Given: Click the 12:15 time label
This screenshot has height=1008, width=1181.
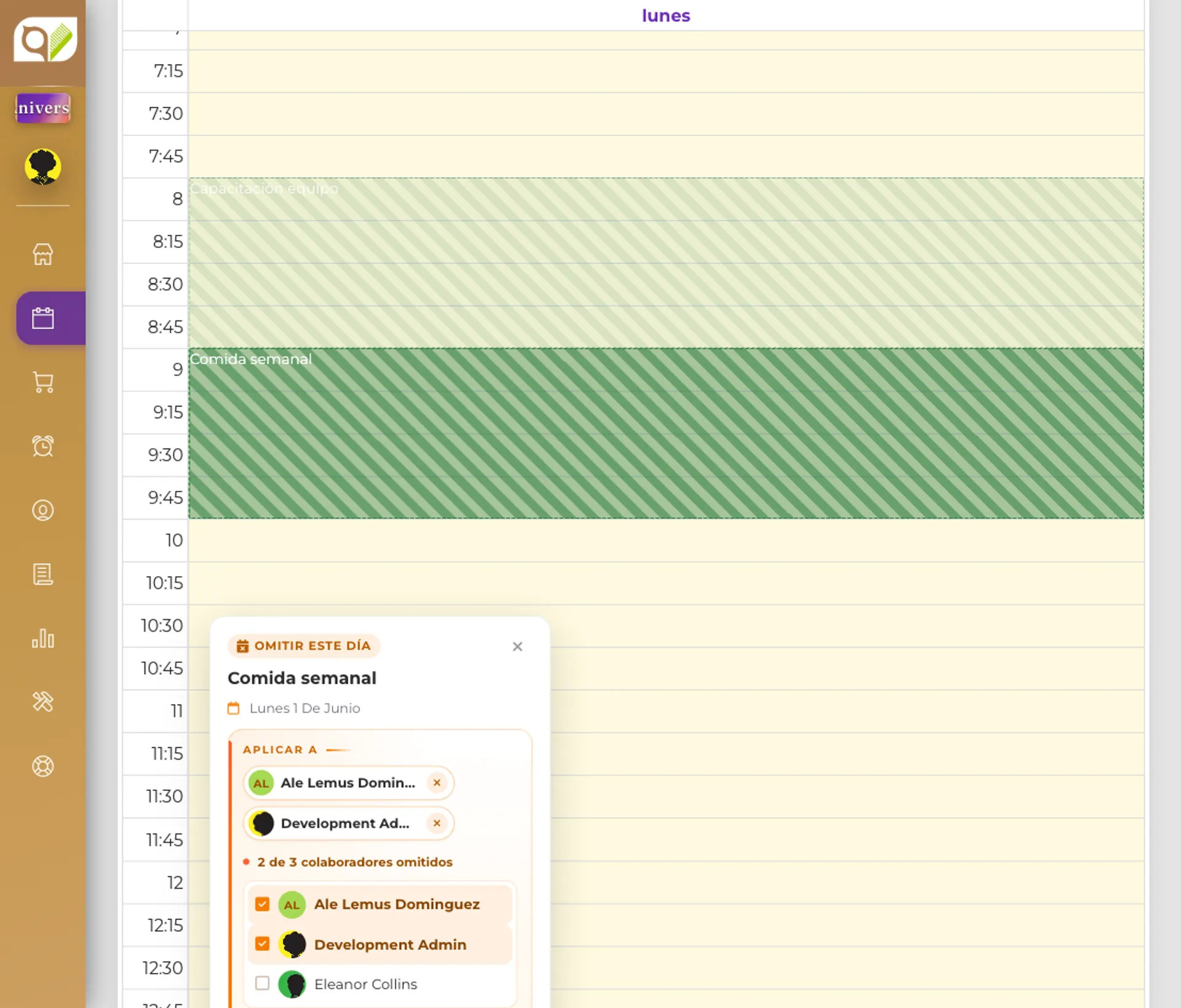Looking at the screenshot, I should 165,926.
